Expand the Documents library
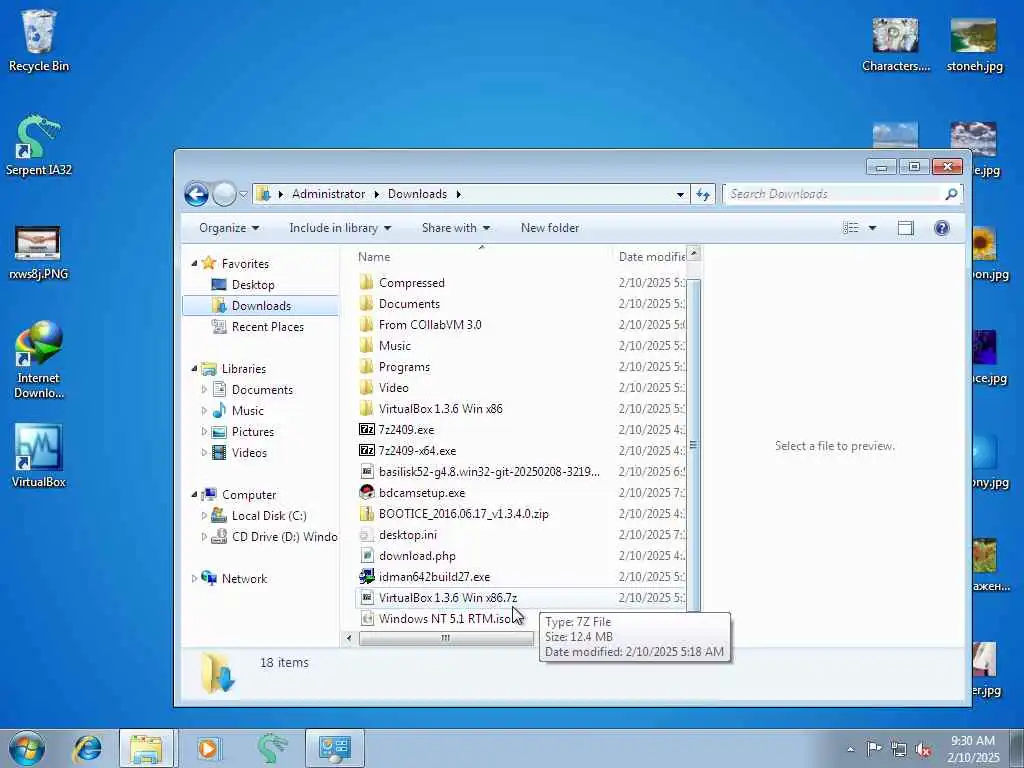 (x=204, y=390)
